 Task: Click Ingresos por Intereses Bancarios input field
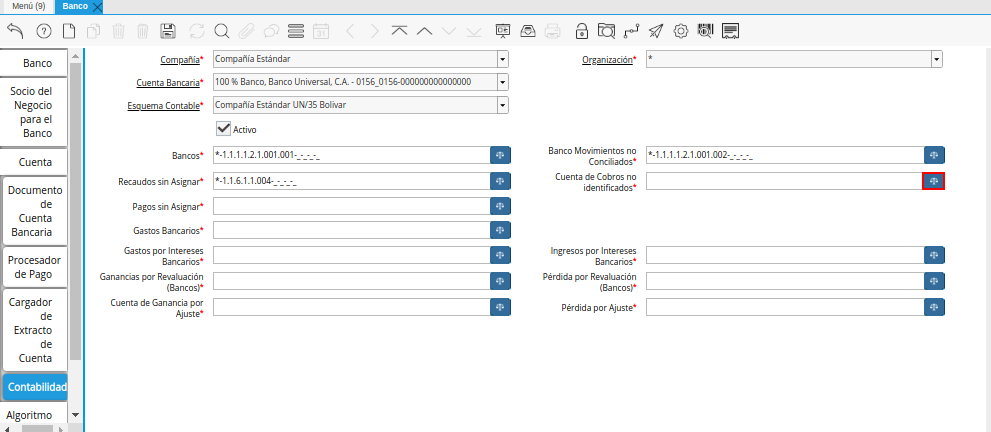[x=785, y=255]
